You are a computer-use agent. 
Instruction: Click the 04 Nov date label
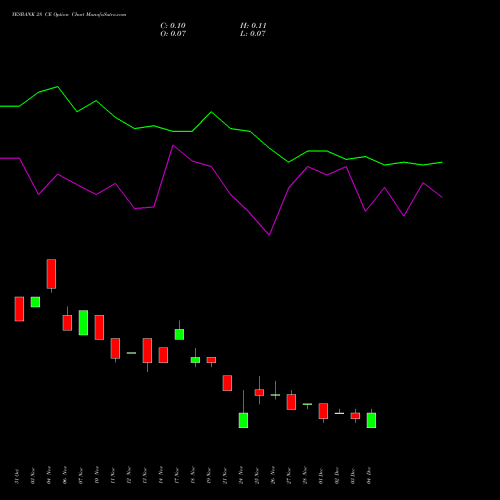coord(49,476)
